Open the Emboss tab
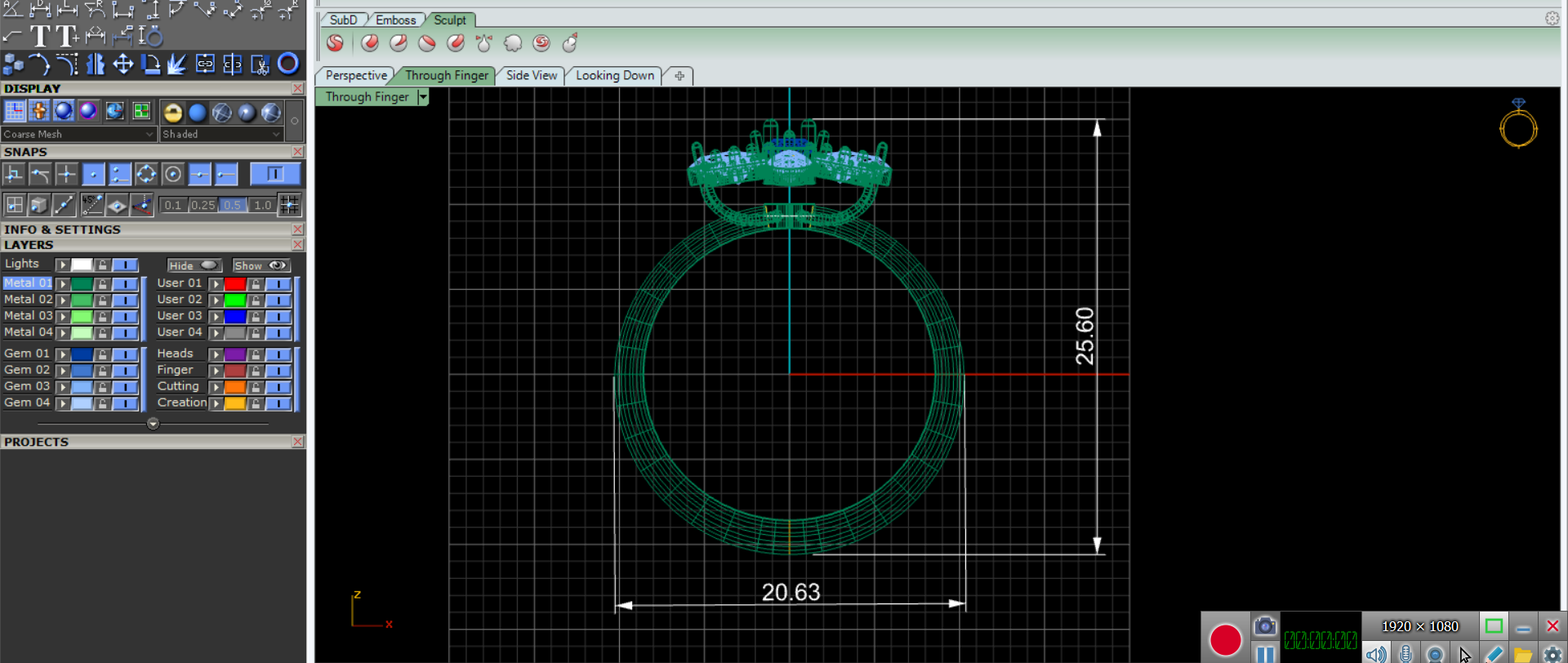This screenshot has width=1568, height=663. point(395,20)
